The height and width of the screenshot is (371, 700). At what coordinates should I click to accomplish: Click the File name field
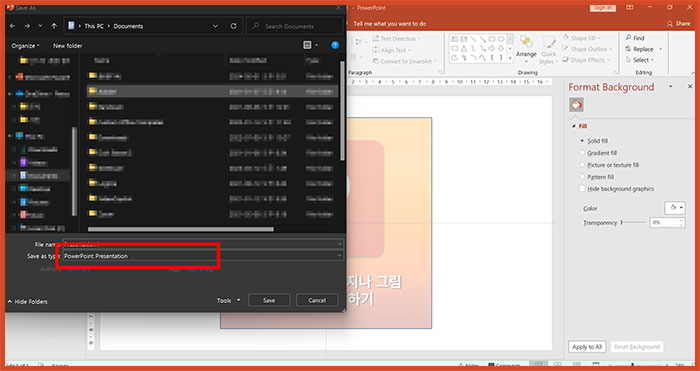point(203,244)
